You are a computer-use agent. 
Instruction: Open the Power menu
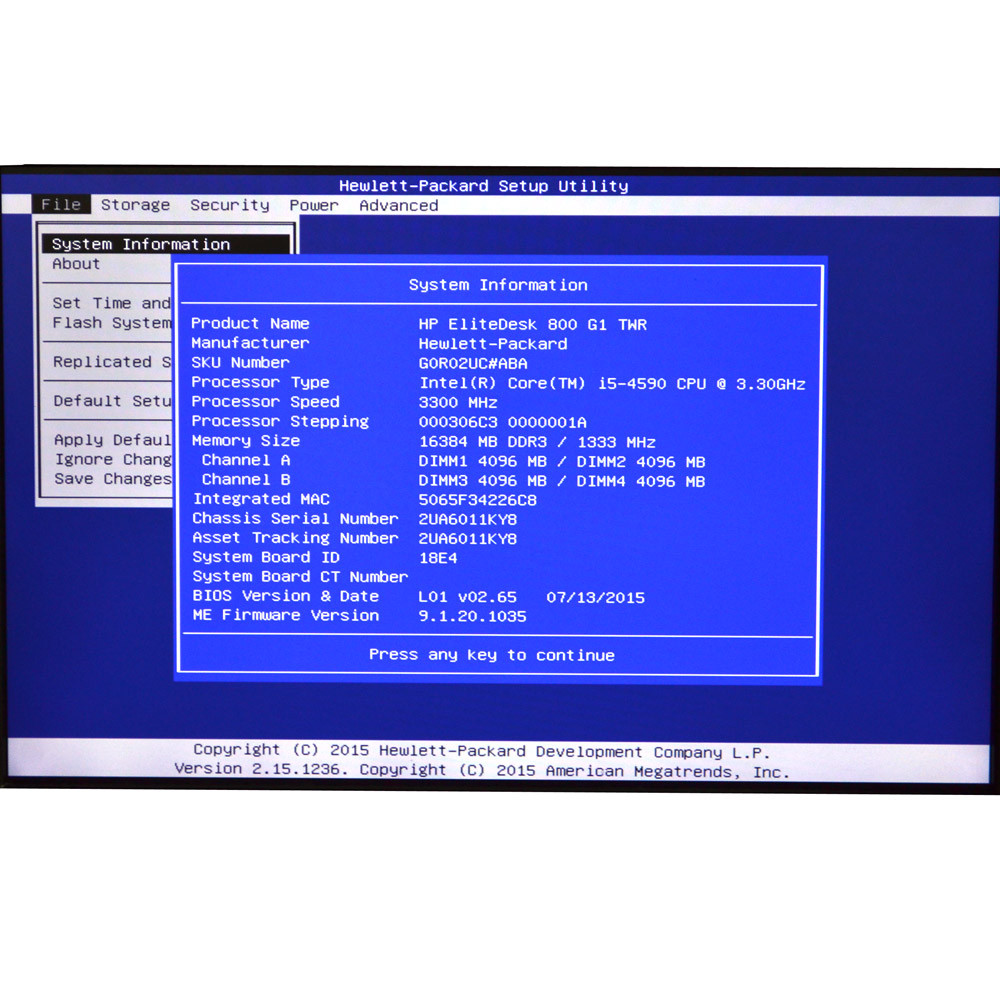click(314, 205)
